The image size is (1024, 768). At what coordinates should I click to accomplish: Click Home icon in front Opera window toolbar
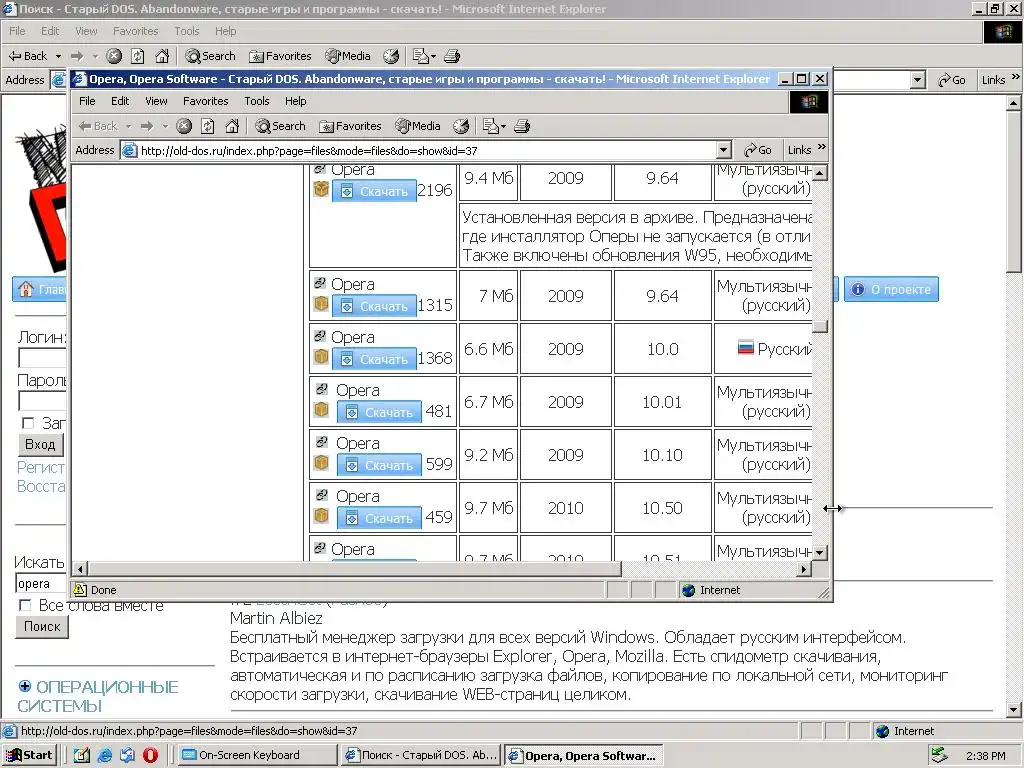tap(232, 126)
